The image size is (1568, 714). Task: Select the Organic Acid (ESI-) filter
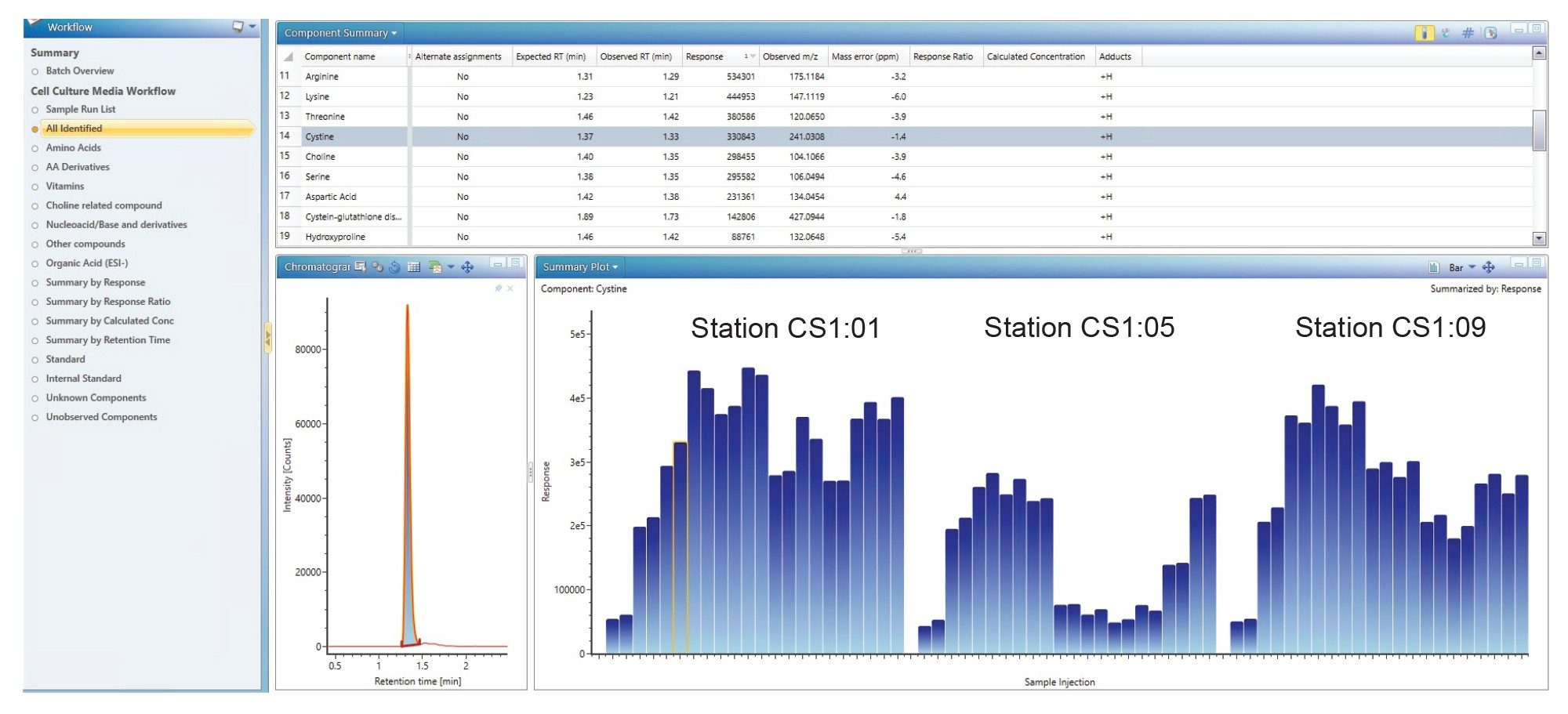[86, 263]
